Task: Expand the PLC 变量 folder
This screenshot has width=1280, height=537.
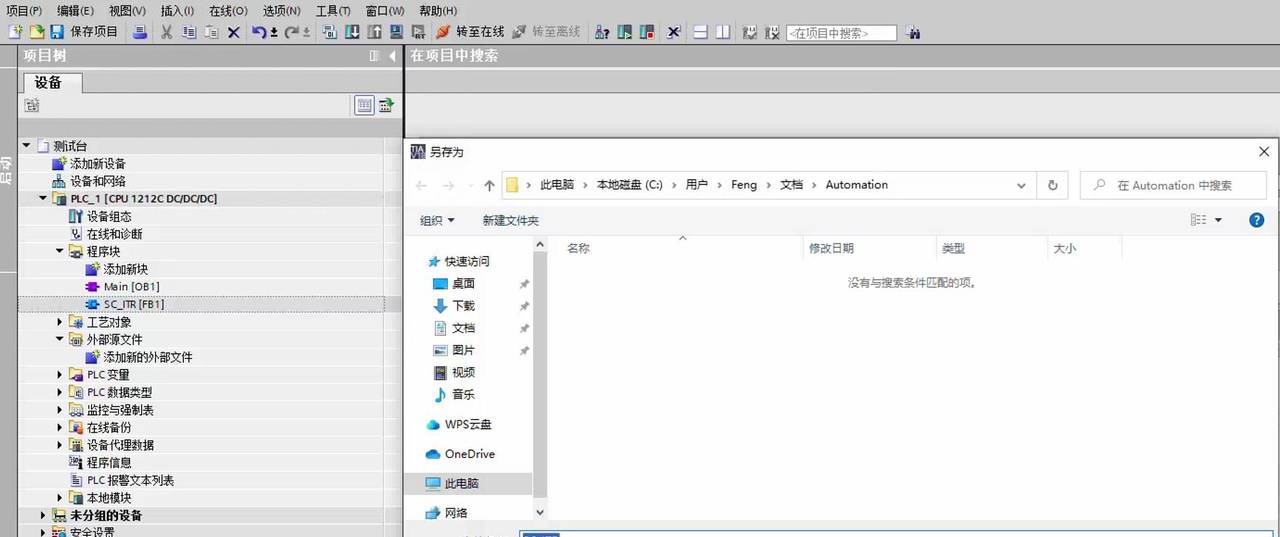Action: coord(60,375)
